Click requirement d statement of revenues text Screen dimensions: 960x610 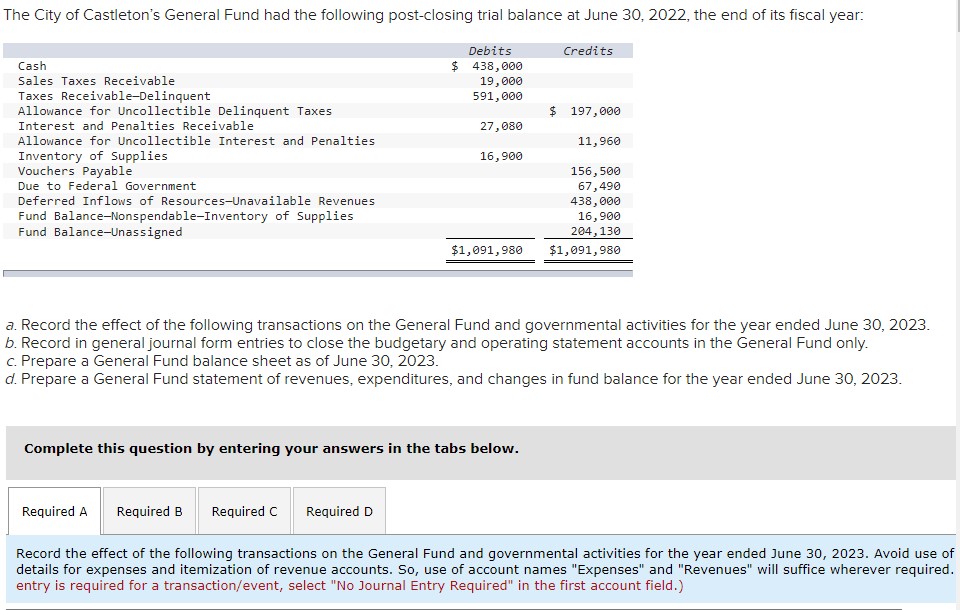coord(453,379)
